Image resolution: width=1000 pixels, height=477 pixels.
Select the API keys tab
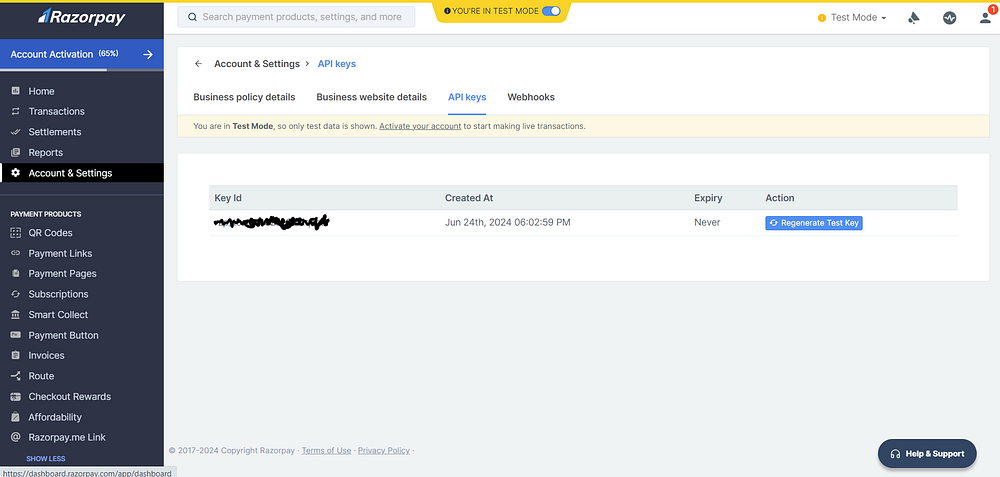pos(467,98)
